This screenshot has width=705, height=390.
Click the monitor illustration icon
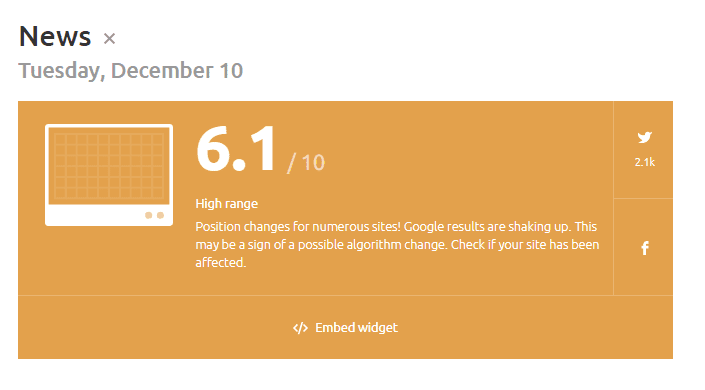(x=109, y=175)
